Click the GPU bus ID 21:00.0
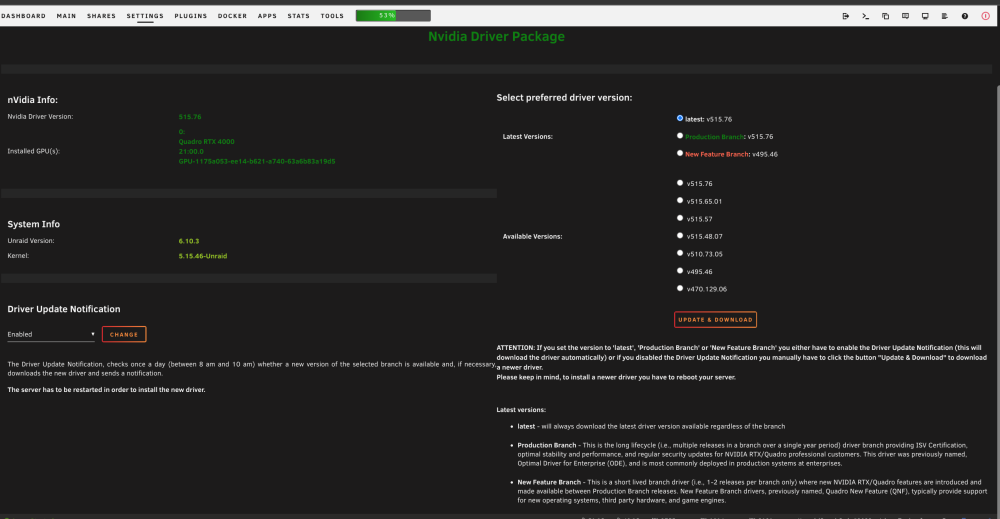The height and width of the screenshot is (519, 1000). [x=191, y=152]
